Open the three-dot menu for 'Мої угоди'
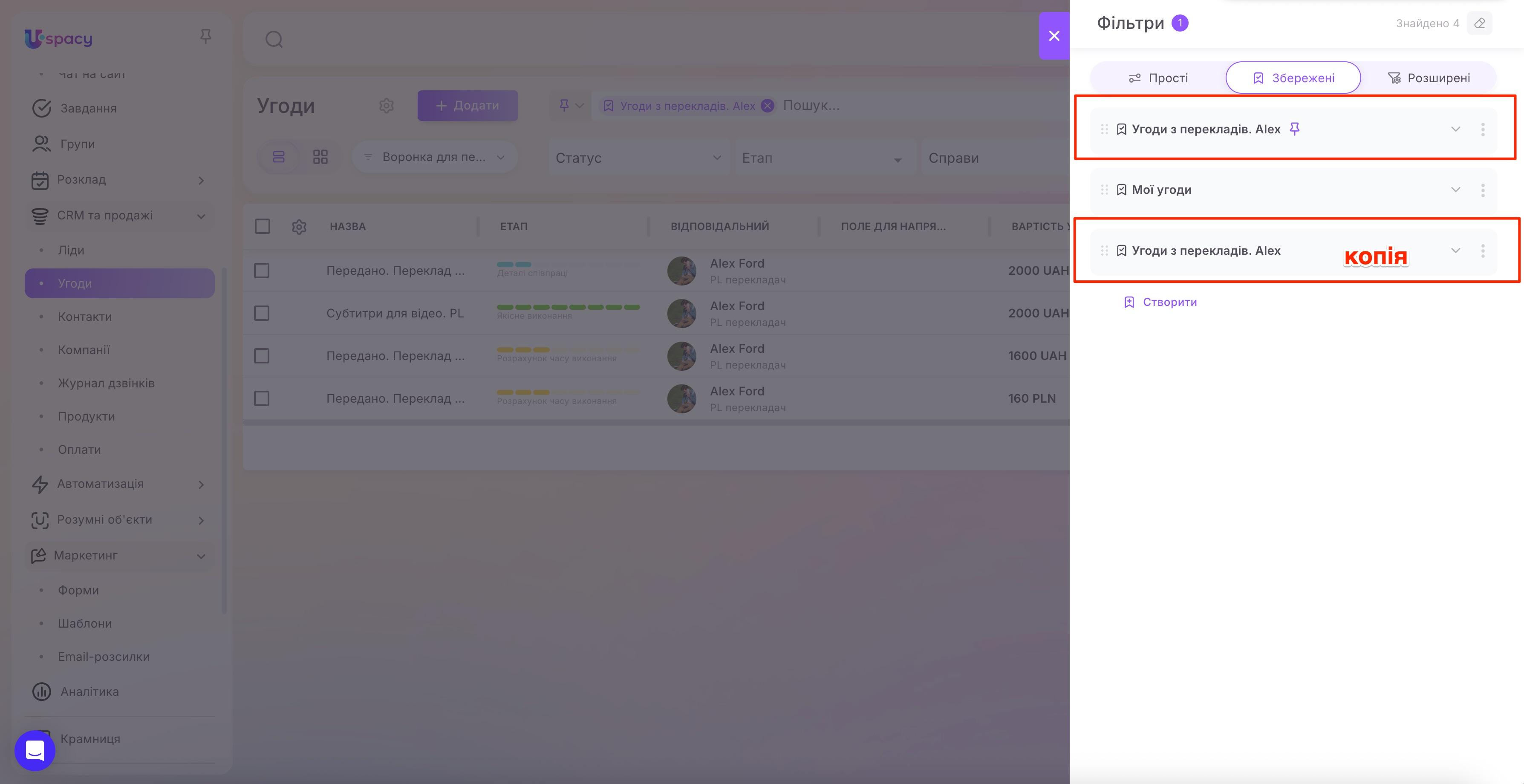The height and width of the screenshot is (784, 1524). pyautogui.click(x=1483, y=190)
